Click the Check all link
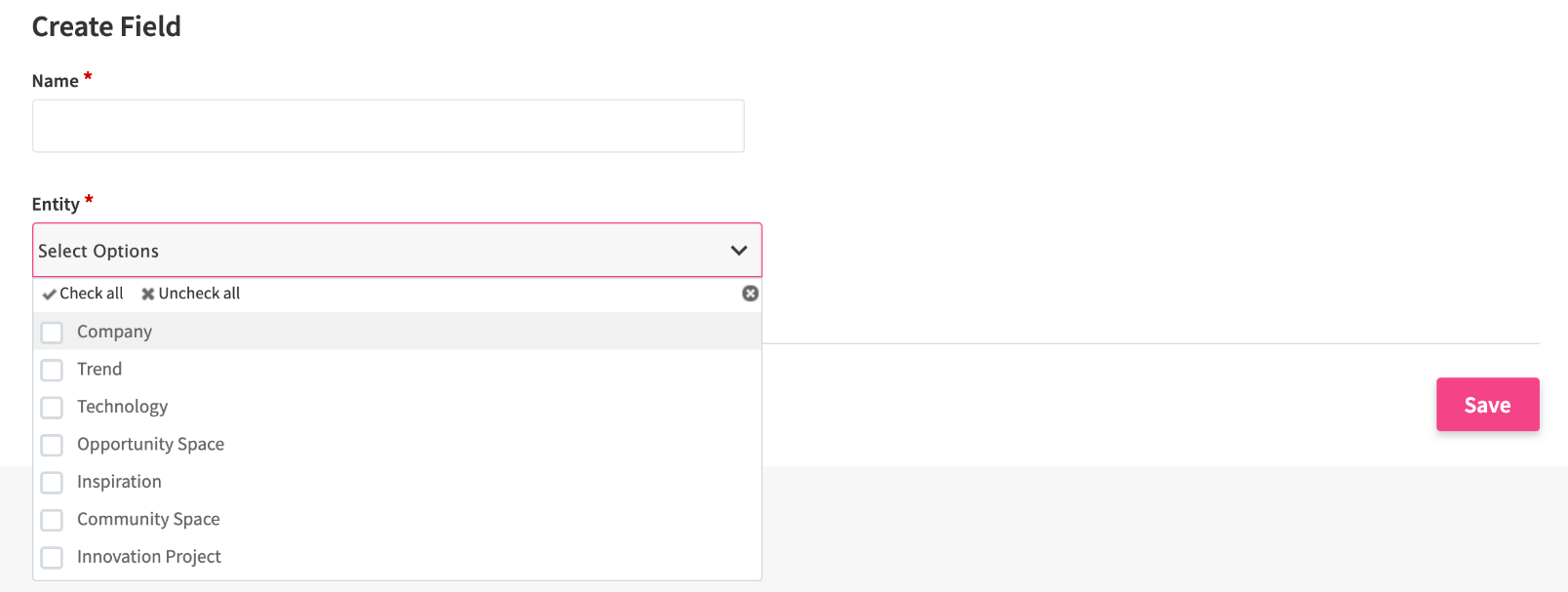 coord(92,293)
